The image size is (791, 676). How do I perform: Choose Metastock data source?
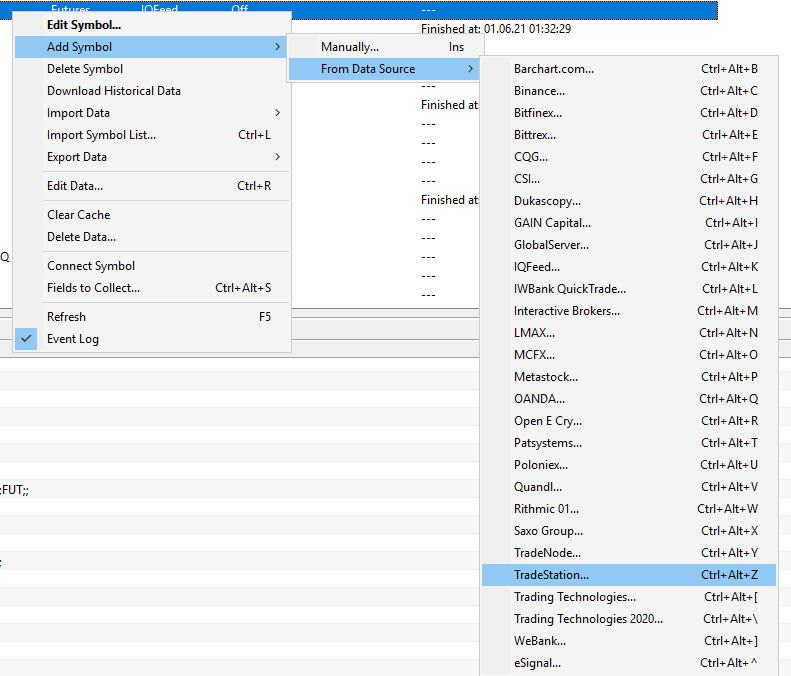(x=629, y=377)
